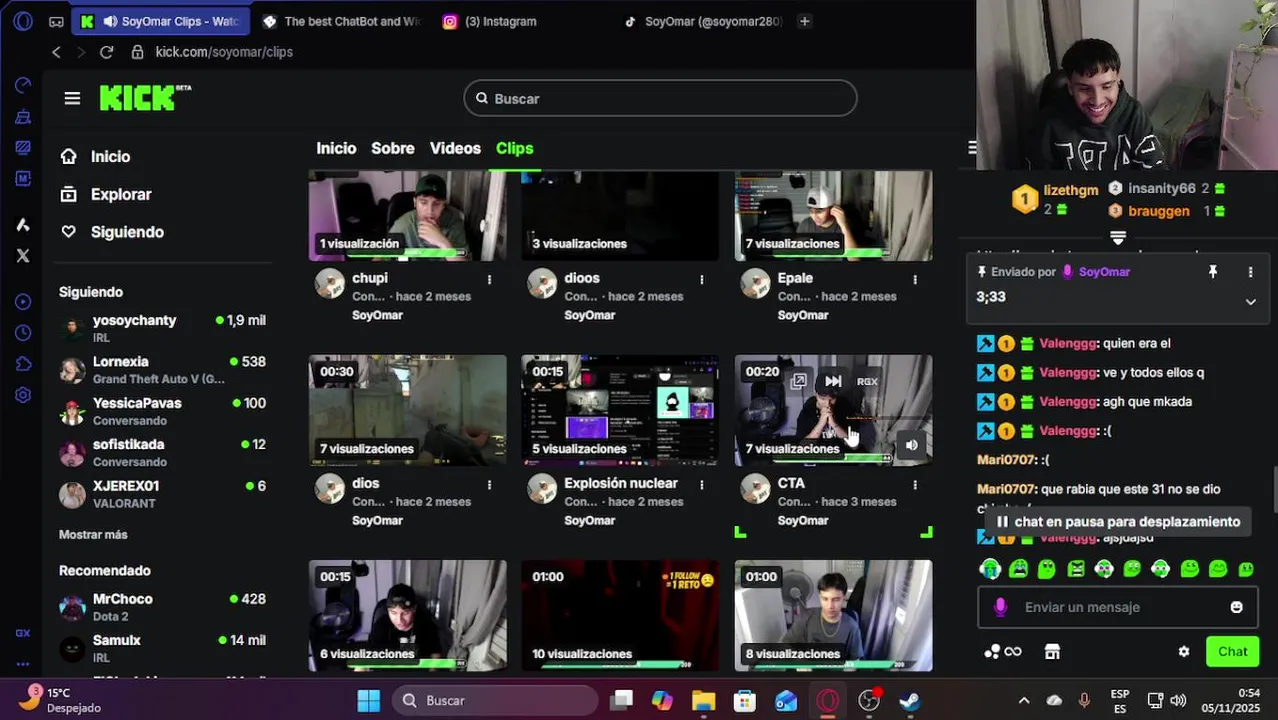This screenshot has width=1278, height=720.
Task: Collapse the gift leaderboard arrow
Action: (1118, 238)
